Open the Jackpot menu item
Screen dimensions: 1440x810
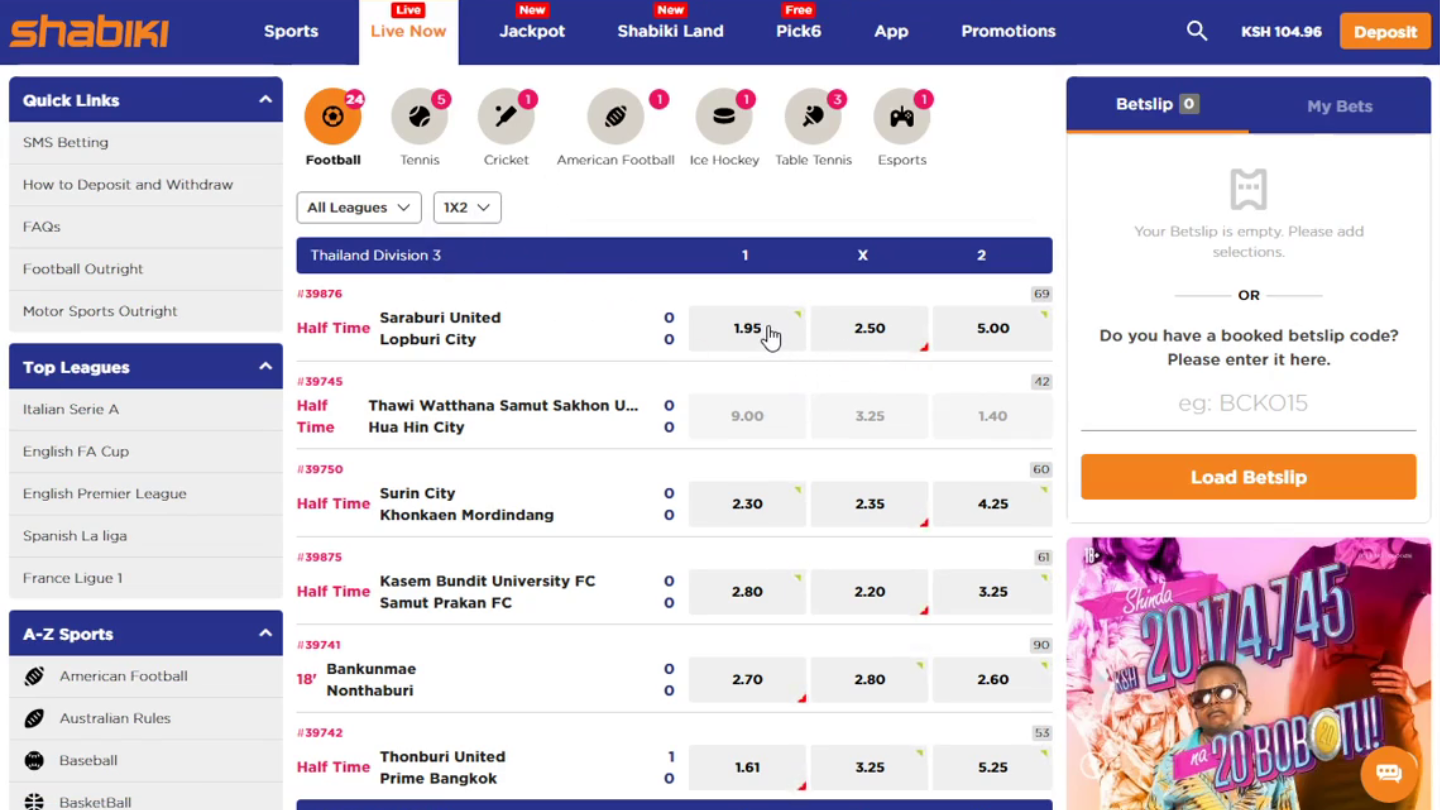[532, 31]
